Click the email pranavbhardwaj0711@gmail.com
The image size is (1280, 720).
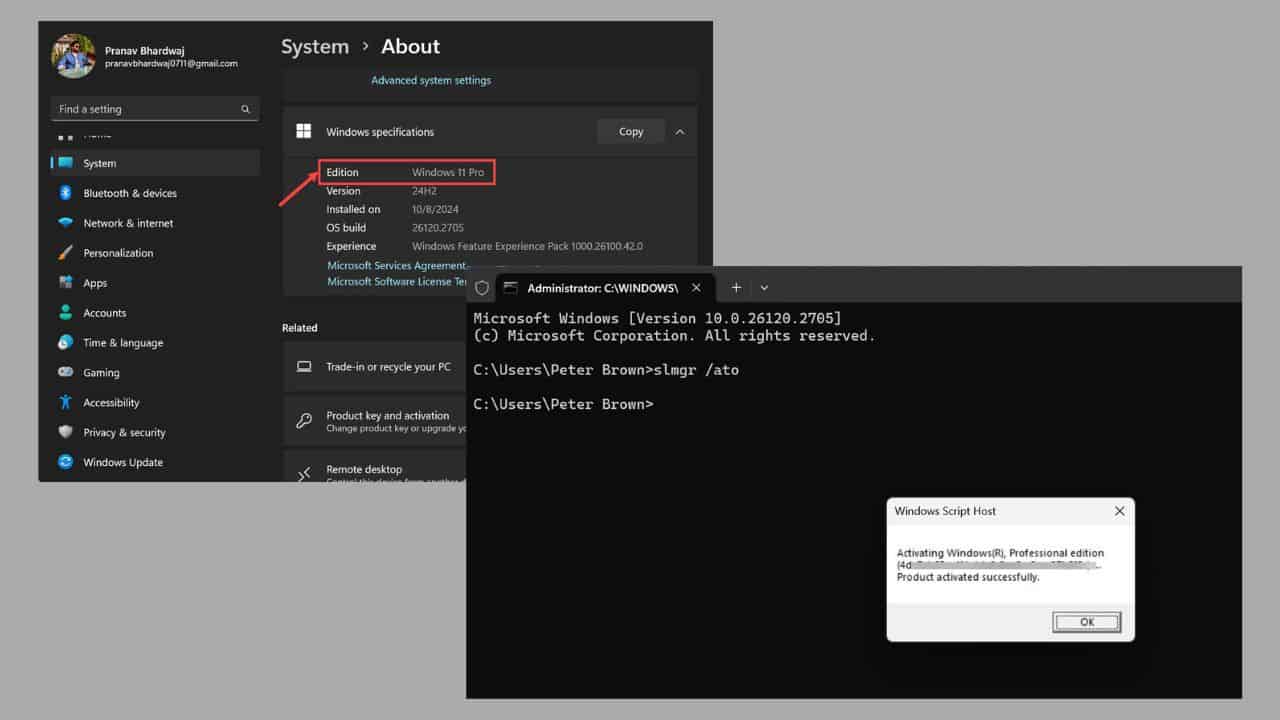pos(171,63)
